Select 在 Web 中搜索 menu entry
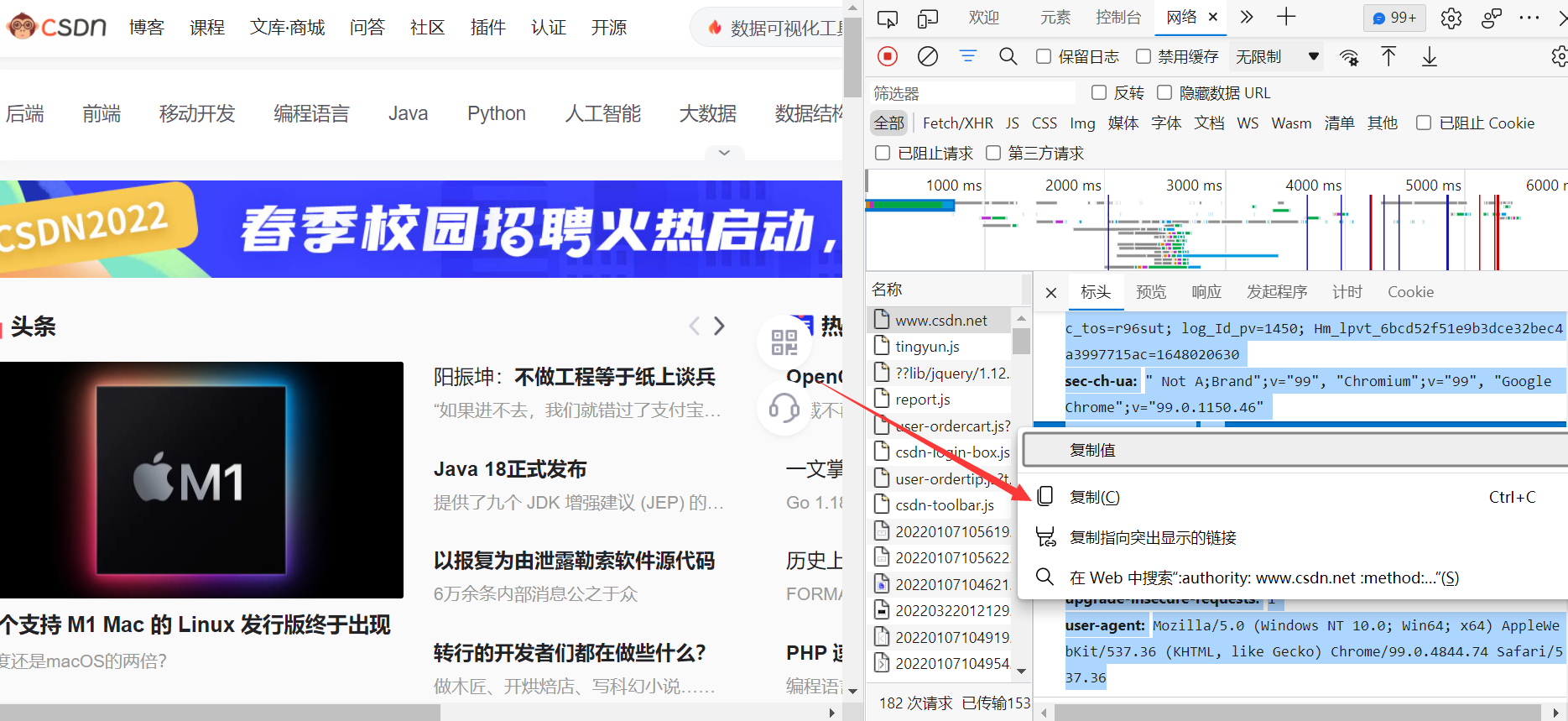 point(1293,577)
